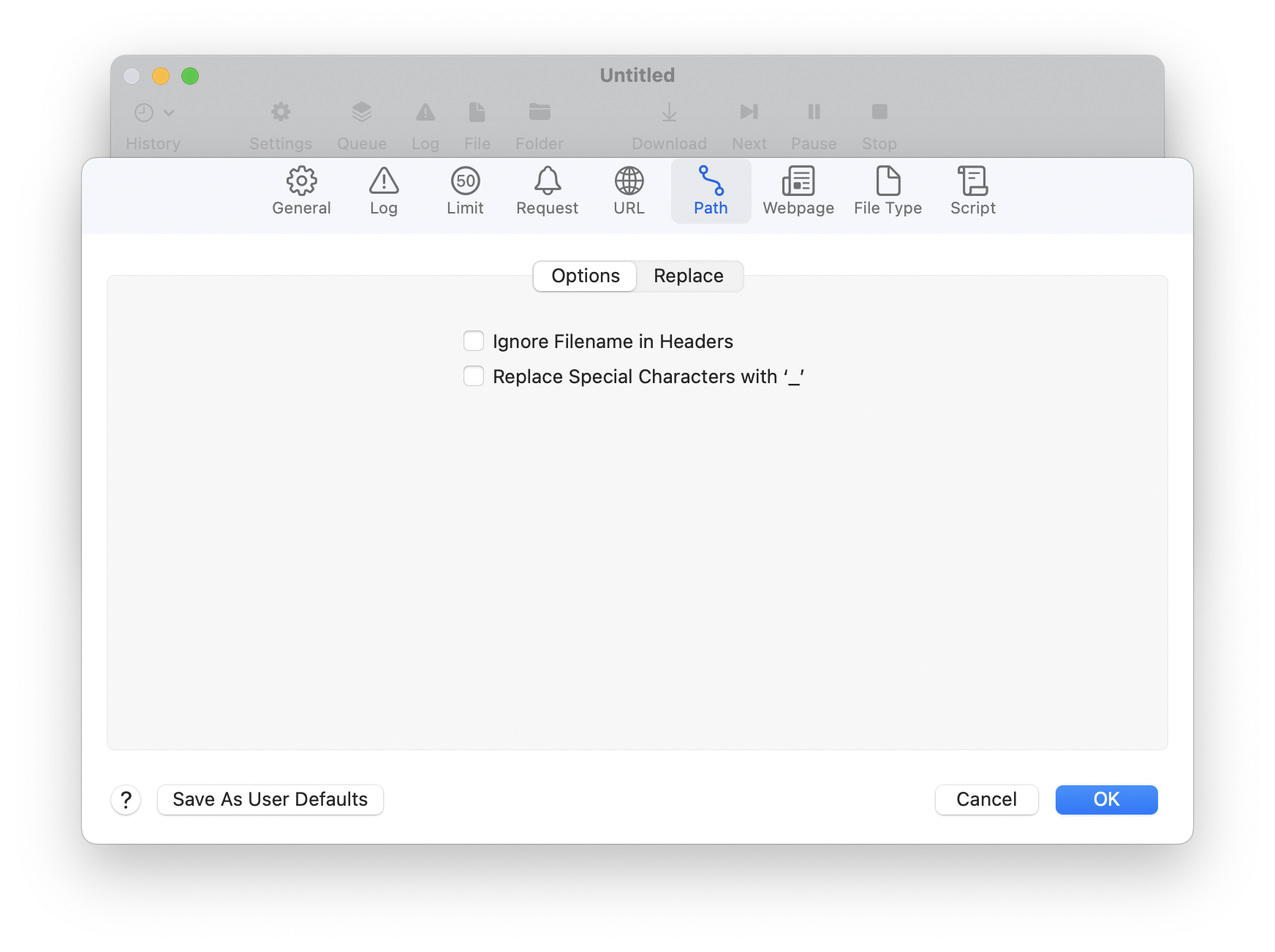The height and width of the screenshot is (952, 1275).
Task: Open the Log settings pane
Action: click(383, 191)
